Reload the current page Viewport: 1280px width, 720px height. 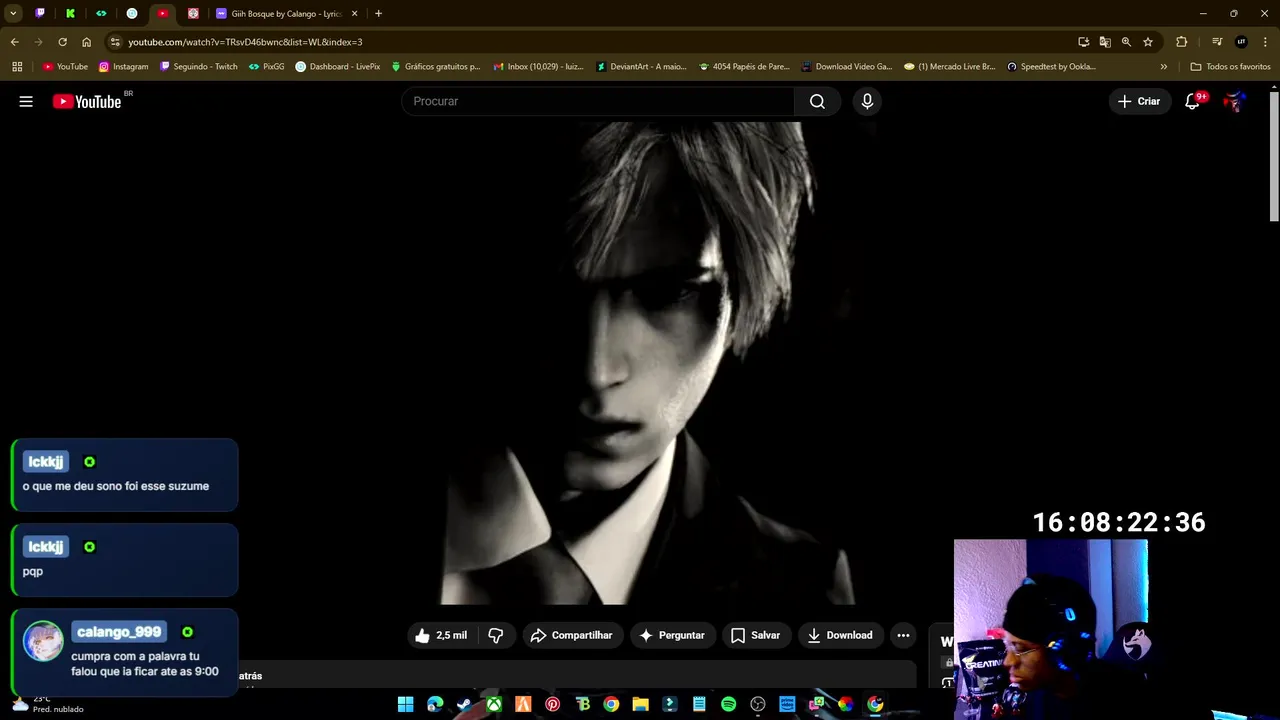tap(62, 42)
